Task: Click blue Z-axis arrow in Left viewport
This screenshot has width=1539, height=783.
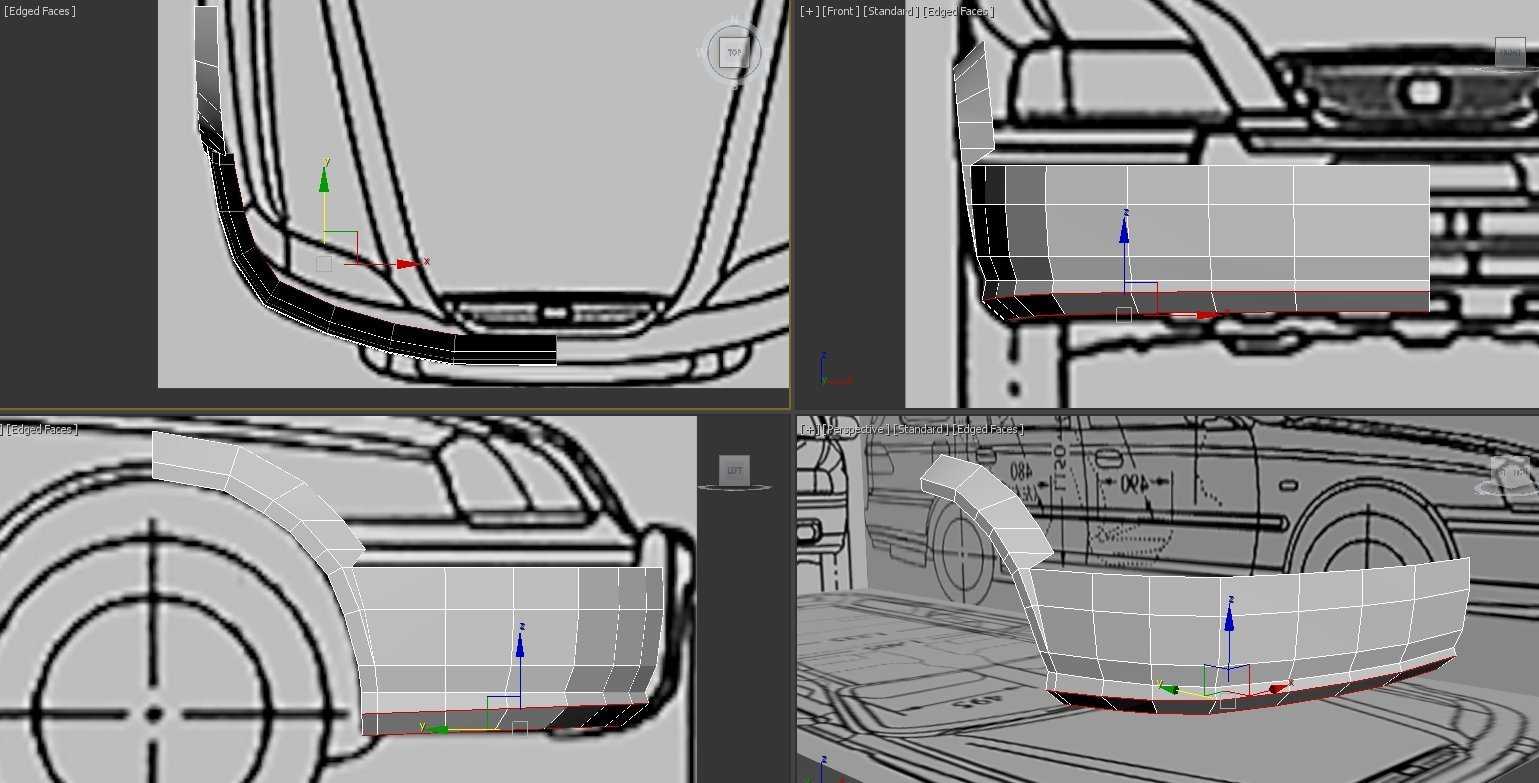Action: 520,643
